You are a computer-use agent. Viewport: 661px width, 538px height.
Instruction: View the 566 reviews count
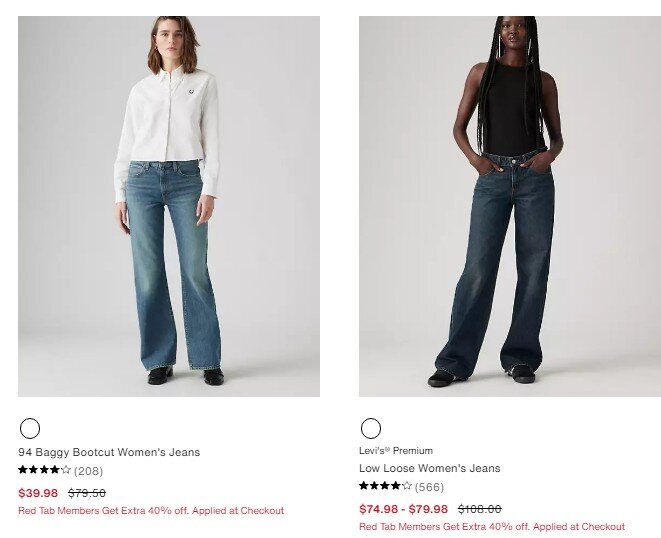[x=429, y=487]
